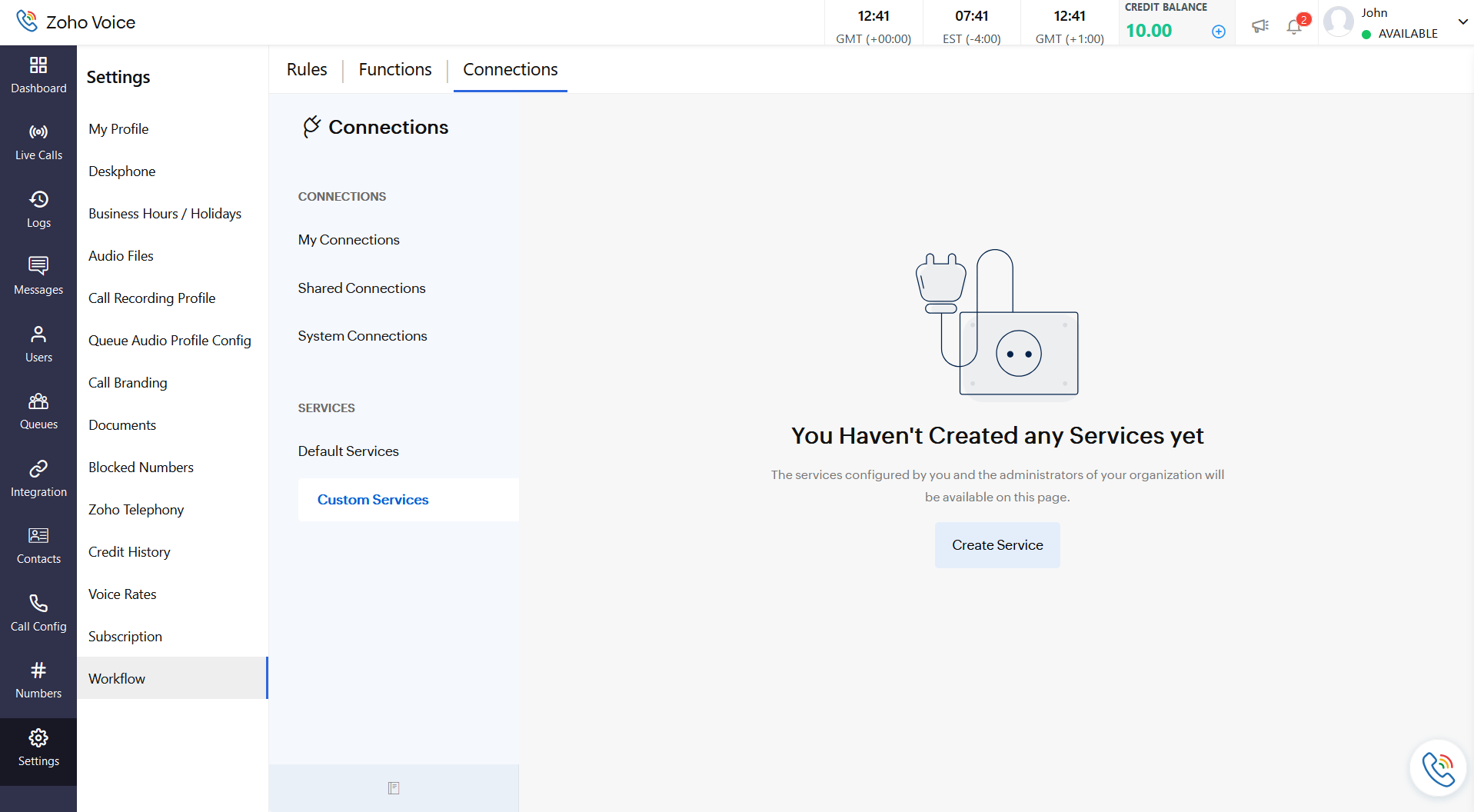1474x812 pixels.
Task: Select Default Services in the panel
Action: 348,451
